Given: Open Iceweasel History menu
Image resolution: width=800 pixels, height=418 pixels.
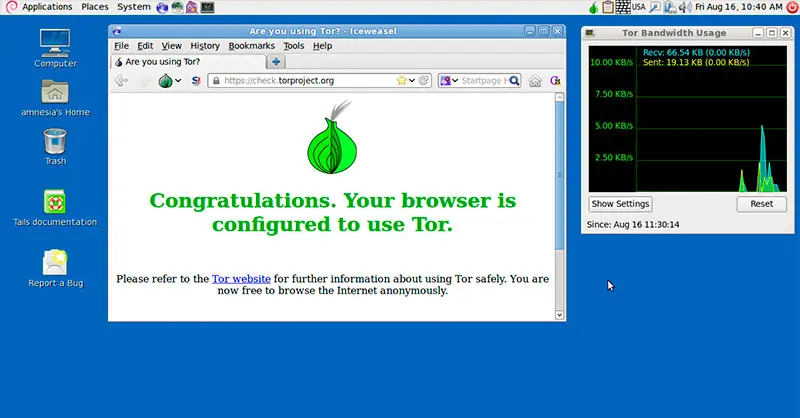Looking at the screenshot, I should point(205,46).
